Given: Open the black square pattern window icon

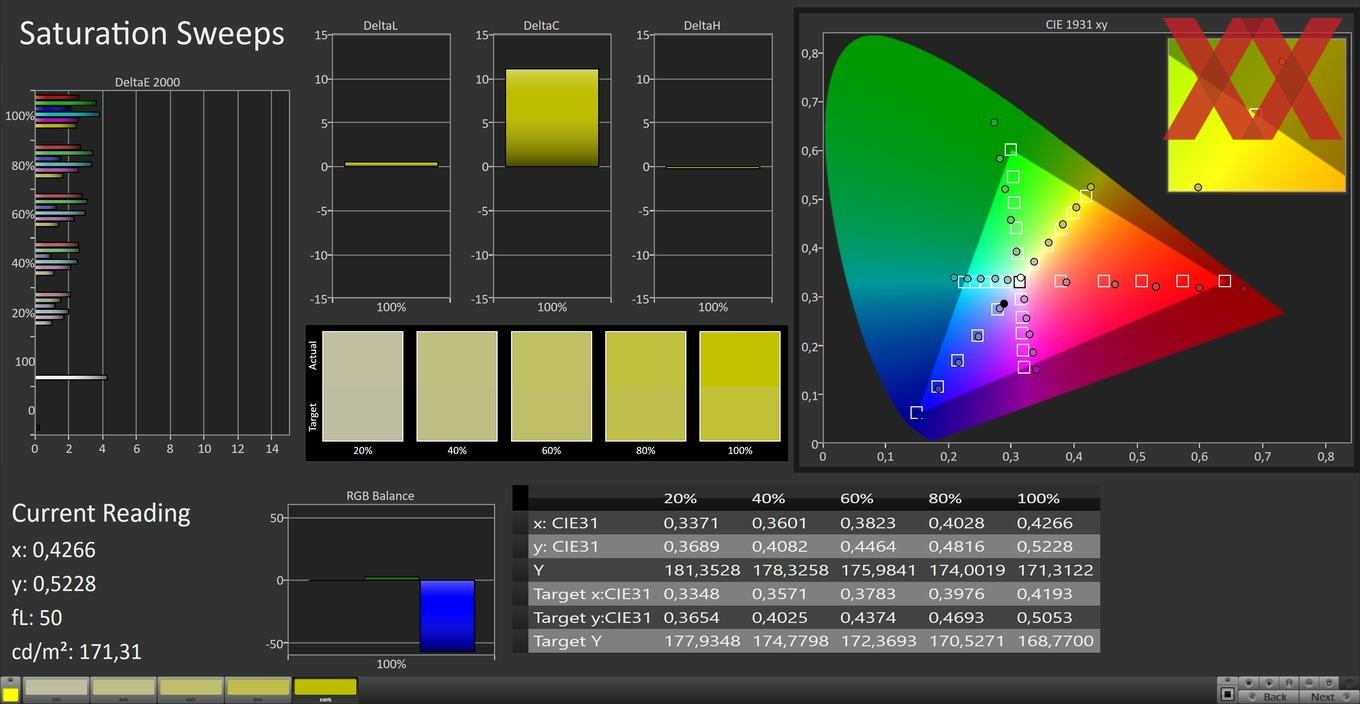Looking at the screenshot, I should pos(1227,694).
